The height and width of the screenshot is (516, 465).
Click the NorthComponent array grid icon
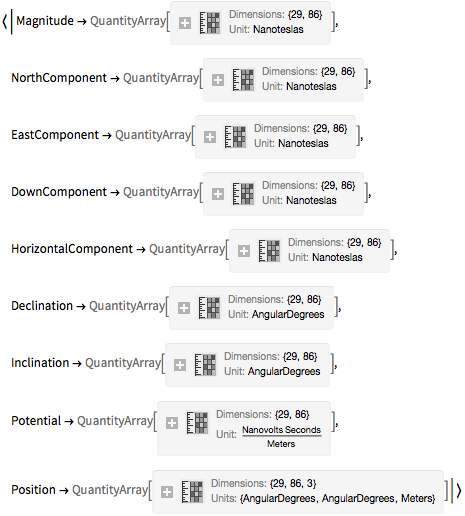pyautogui.click(x=243, y=80)
